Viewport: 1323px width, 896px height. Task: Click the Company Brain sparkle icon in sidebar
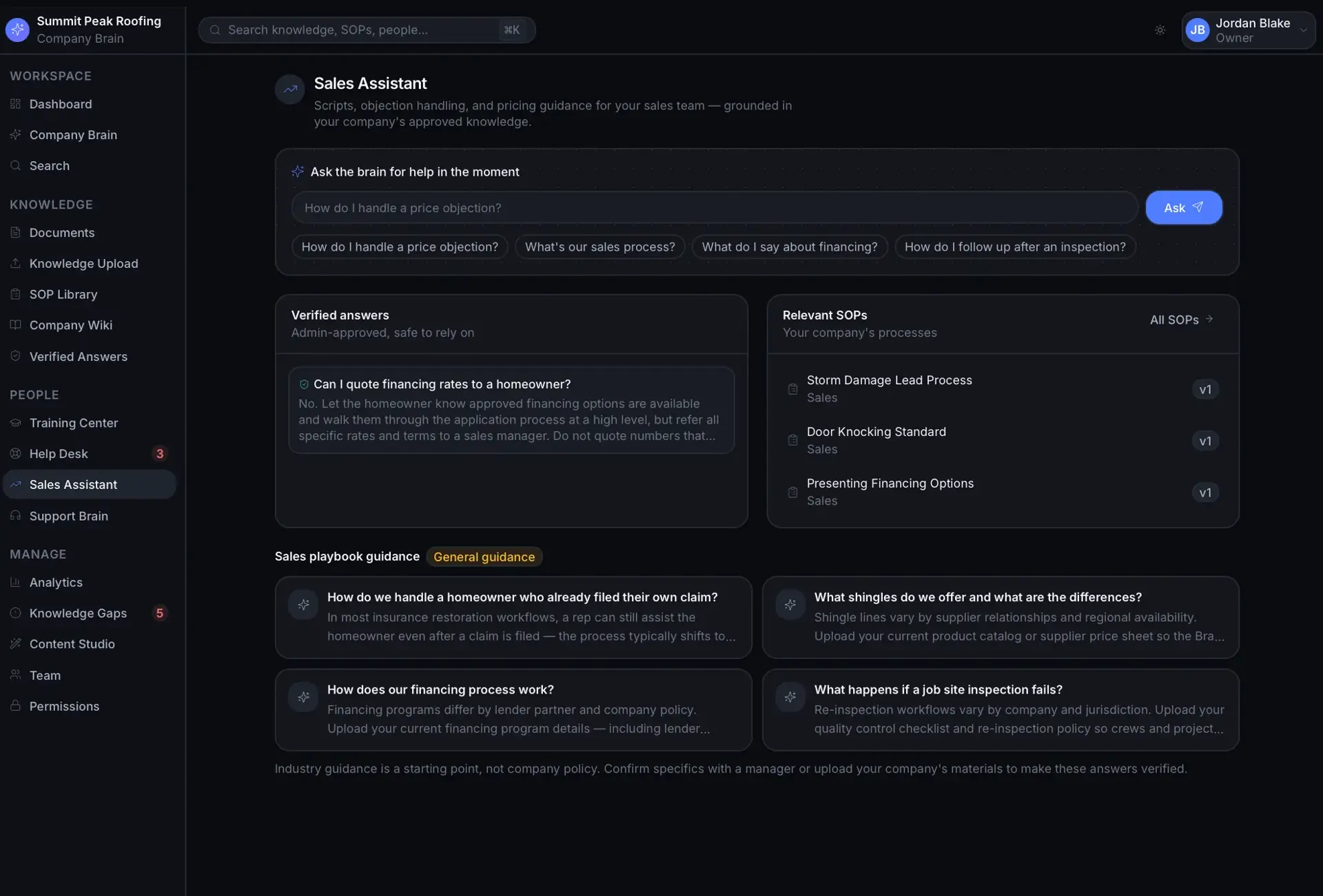pyautogui.click(x=15, y=135)
